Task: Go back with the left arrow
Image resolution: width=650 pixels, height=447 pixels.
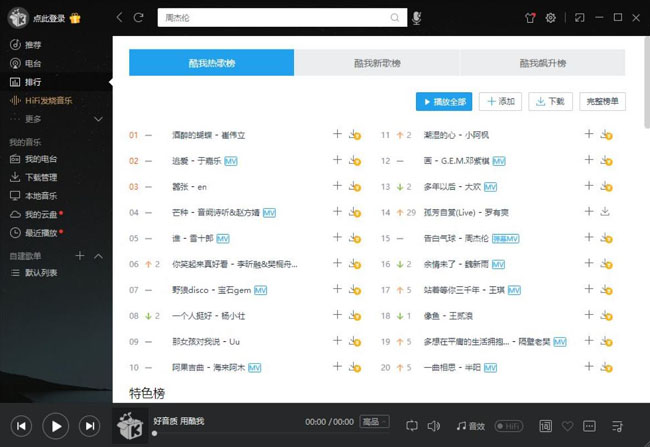Action: pos(119,17)
